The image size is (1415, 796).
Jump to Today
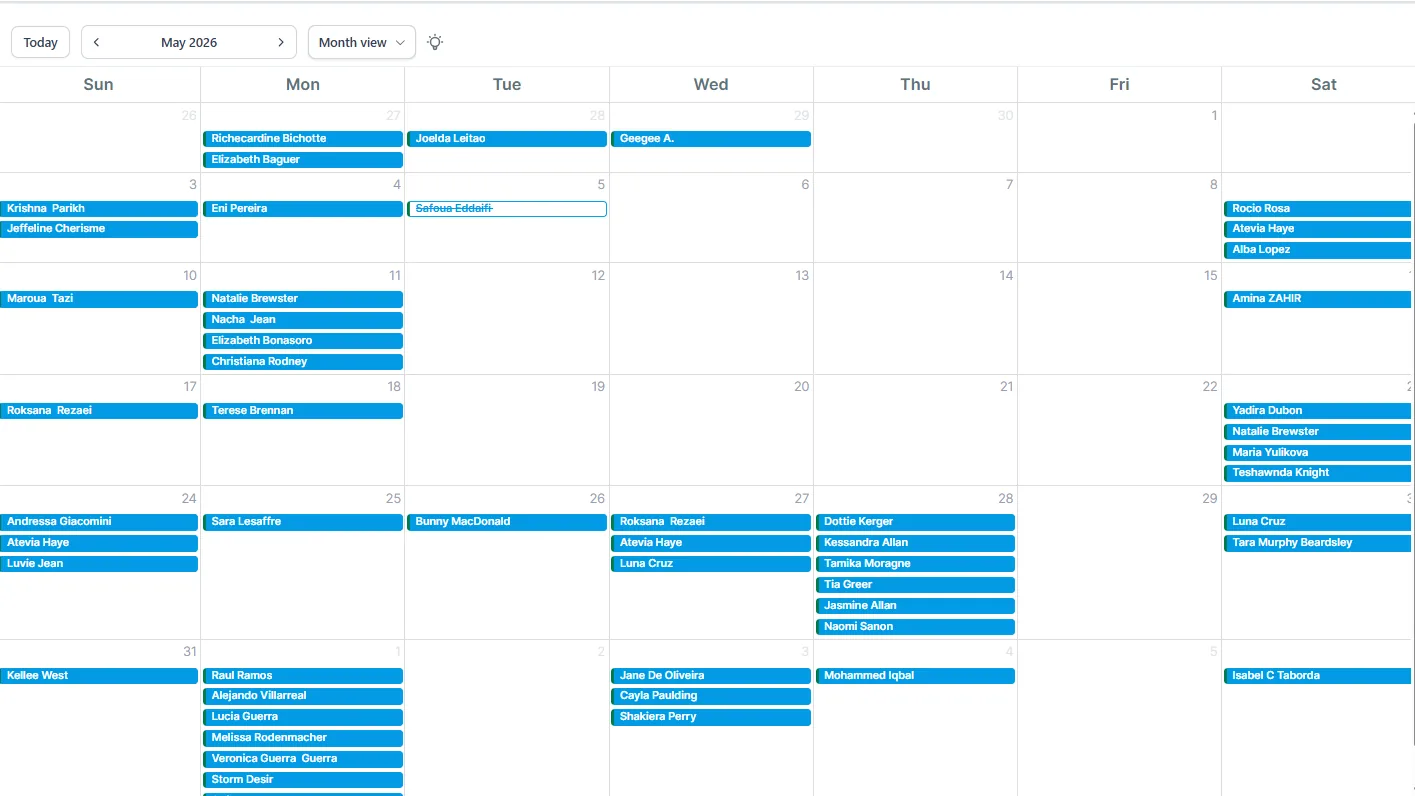coord(41,42)
